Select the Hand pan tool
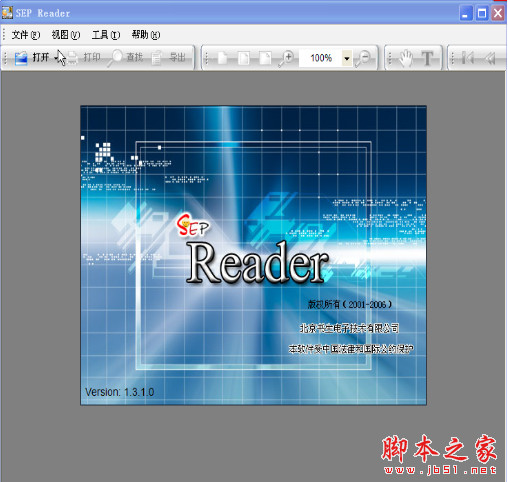 point(405,58)
